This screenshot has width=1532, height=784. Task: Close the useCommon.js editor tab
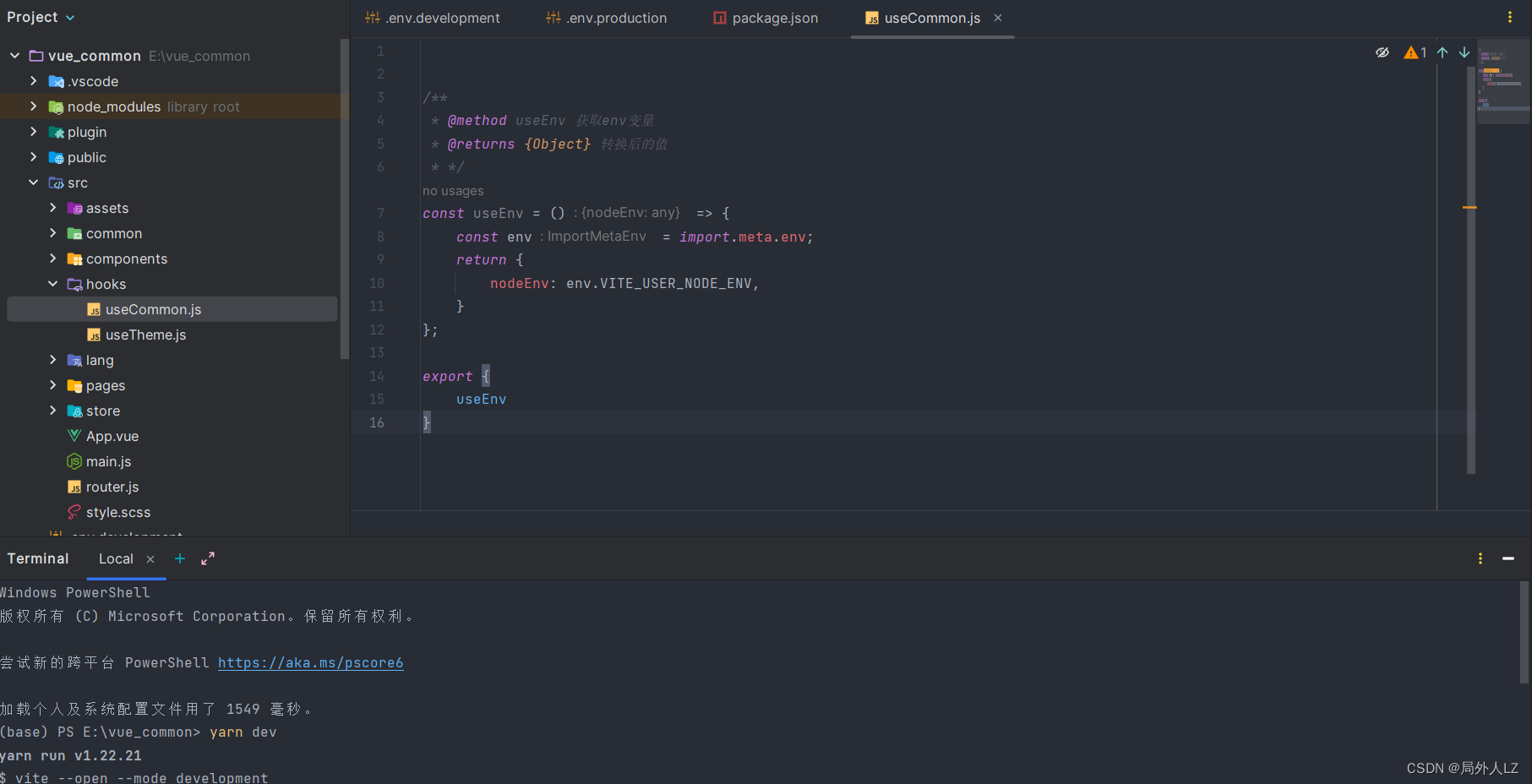[x=998, y=18]
